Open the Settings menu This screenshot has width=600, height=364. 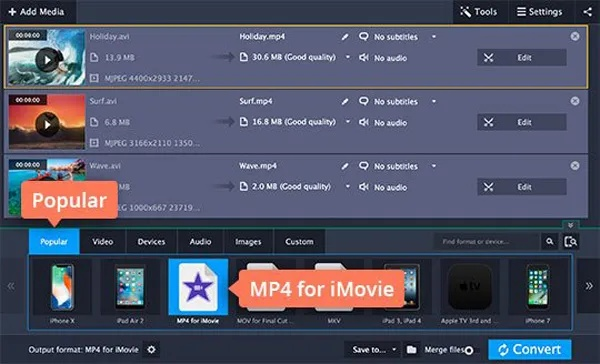pyautogui.click(x=540, y=11)
